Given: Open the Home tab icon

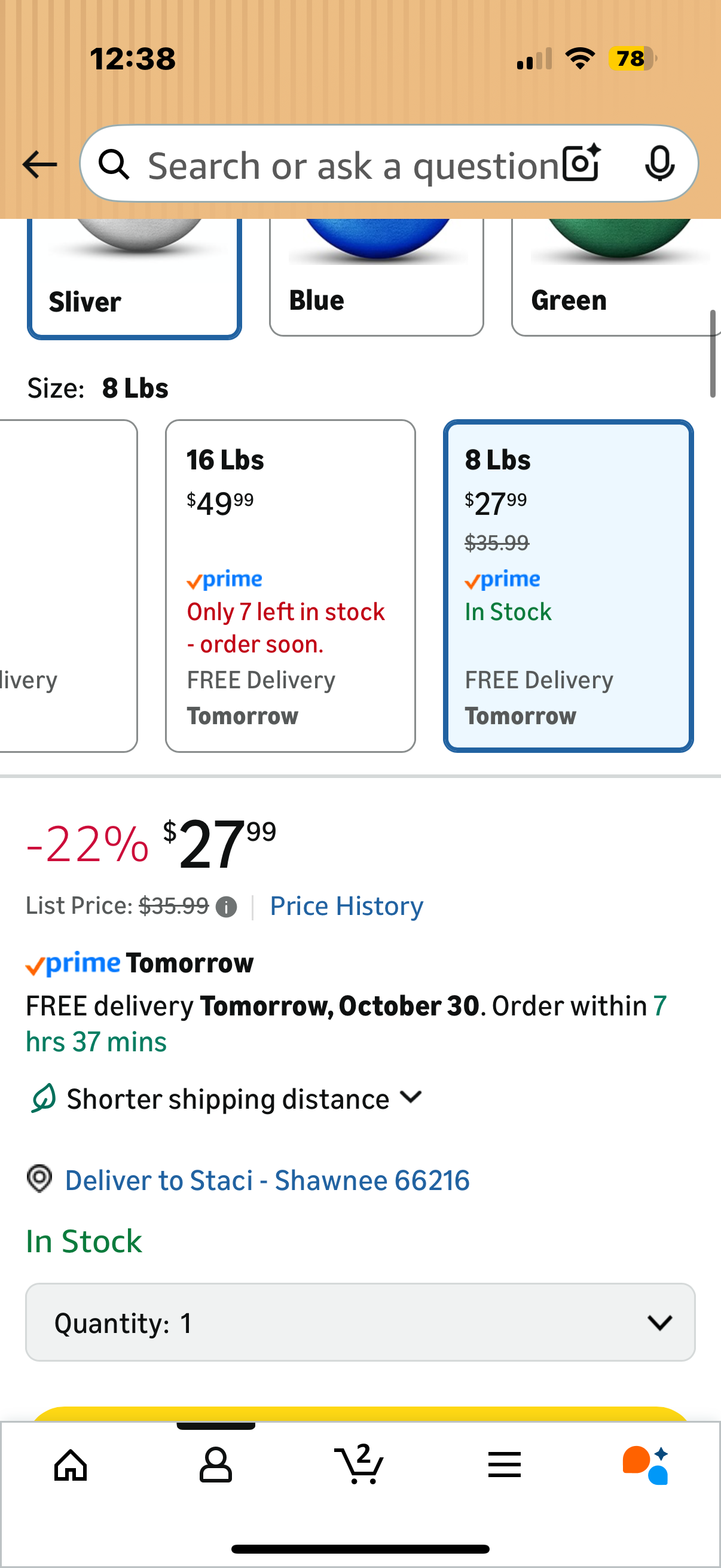Looking at the screenshot, I should coord(71,1465).
